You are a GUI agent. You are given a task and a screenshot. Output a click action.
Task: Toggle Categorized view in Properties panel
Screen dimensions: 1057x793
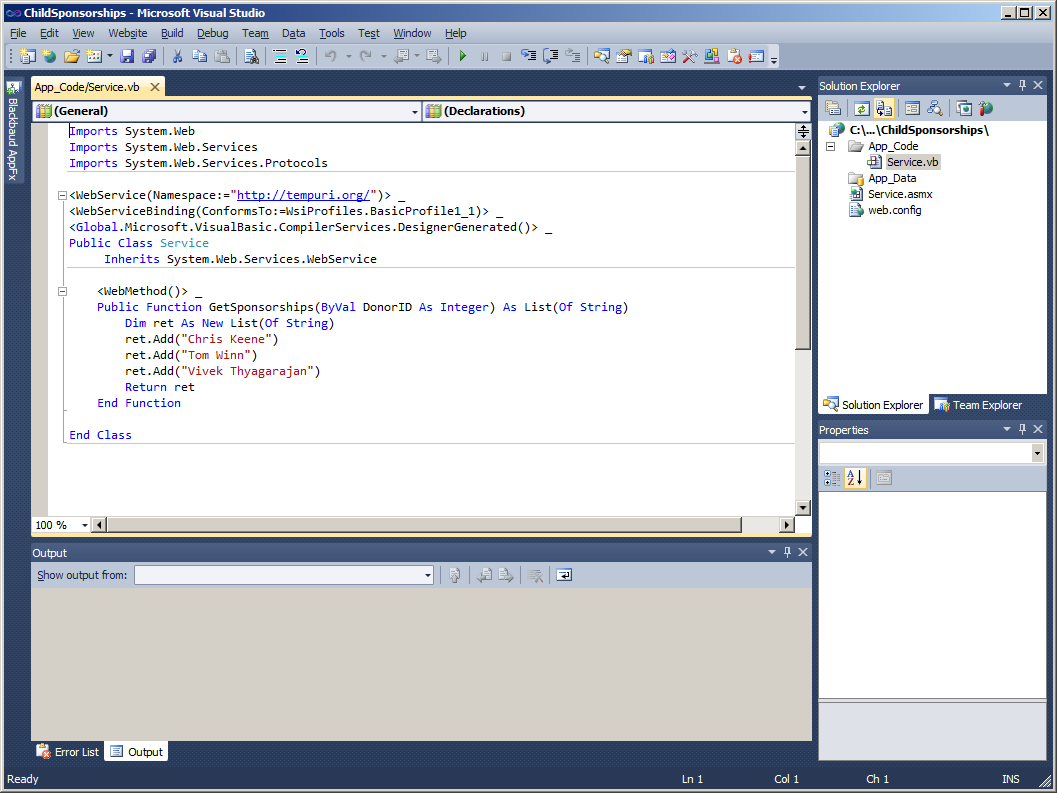(x=833, y=478)
